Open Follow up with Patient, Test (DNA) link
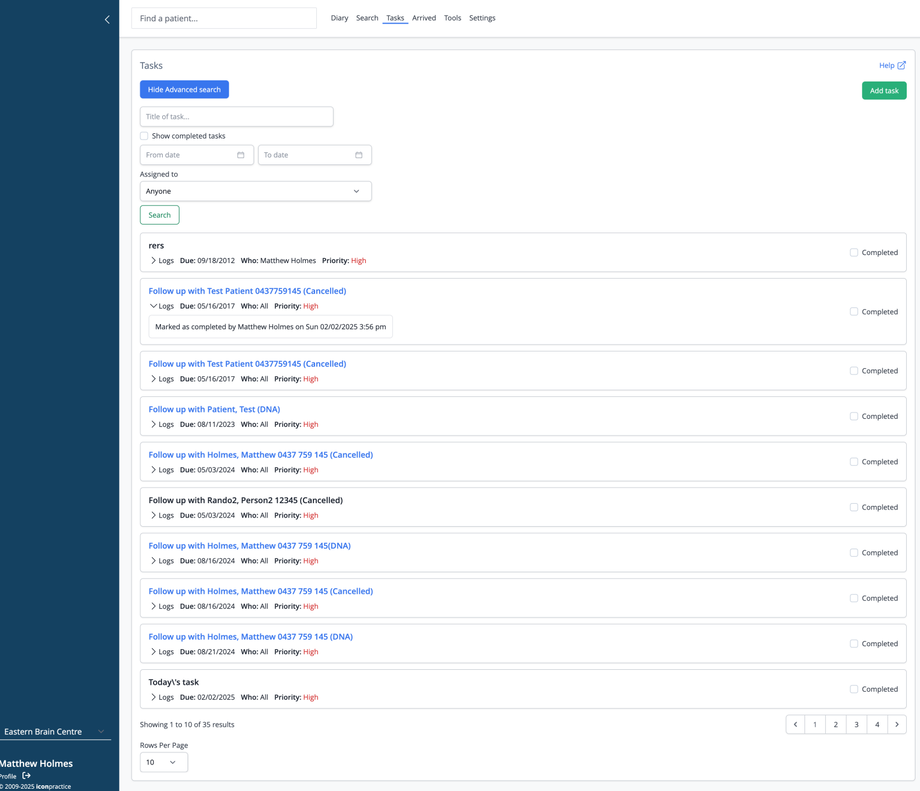Screen dimensions: 920x791 pyautogui.click(x=214, y=409)
